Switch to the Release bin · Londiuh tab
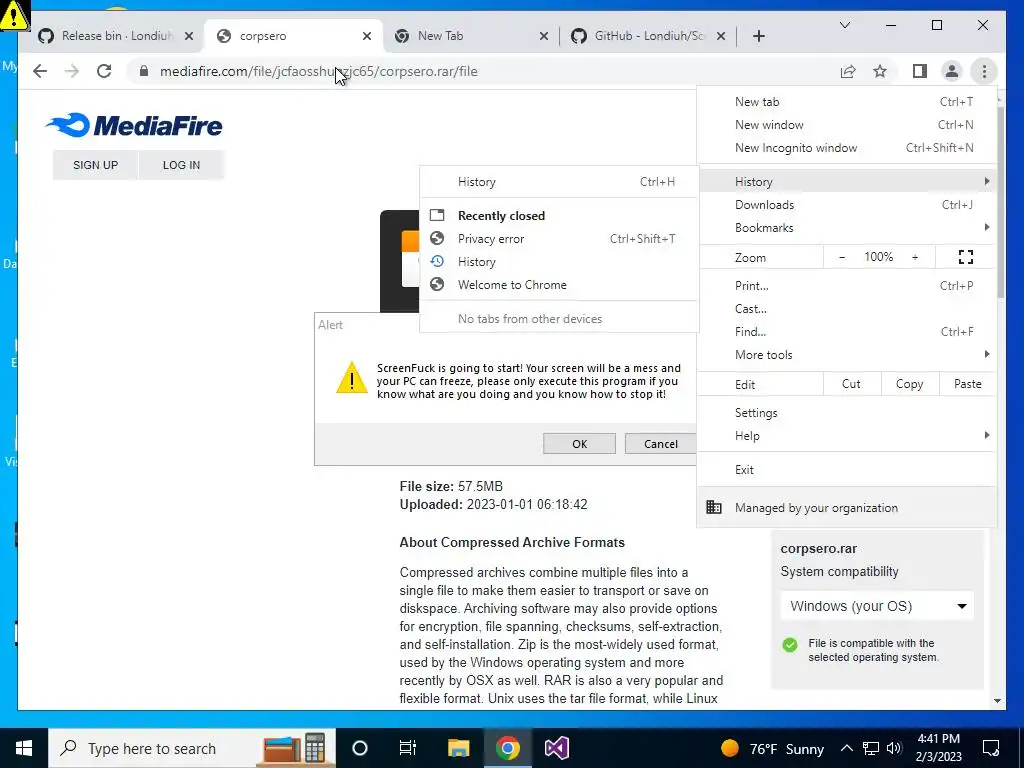The image size is (1024, 768). point(117,36)
